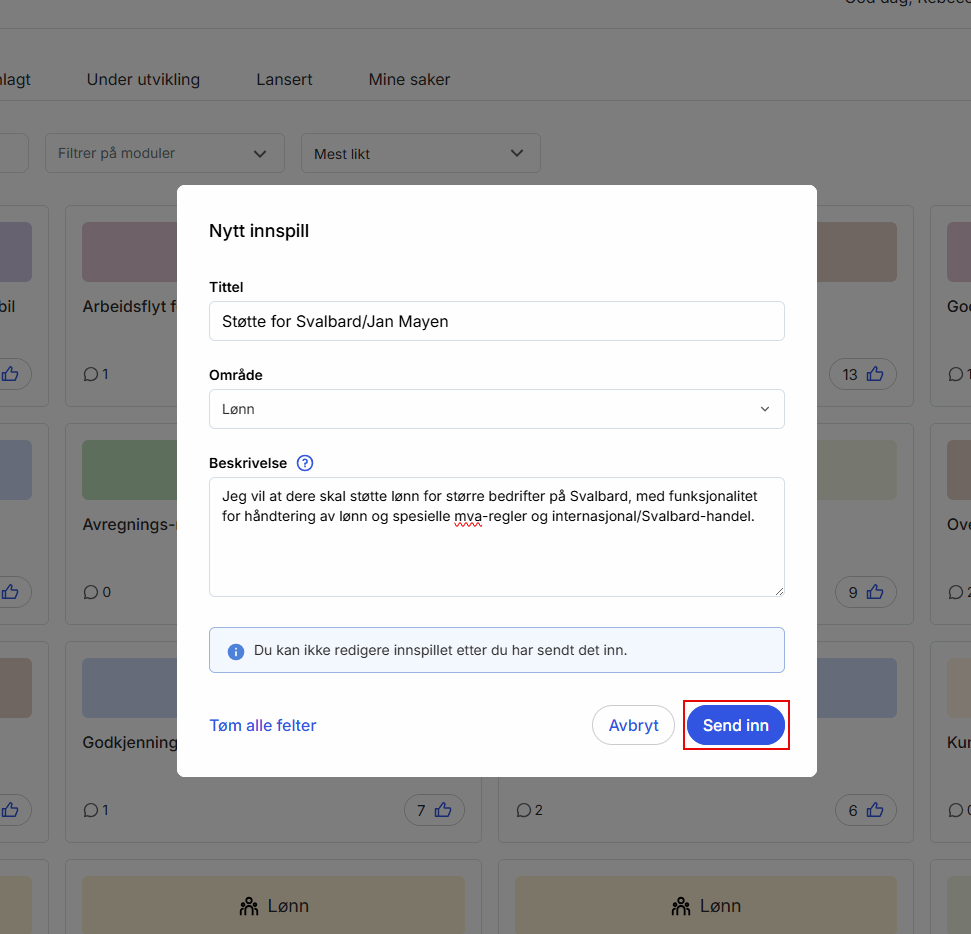Click the thumbs-up on the 7-vote card

(x=443, y=810)
